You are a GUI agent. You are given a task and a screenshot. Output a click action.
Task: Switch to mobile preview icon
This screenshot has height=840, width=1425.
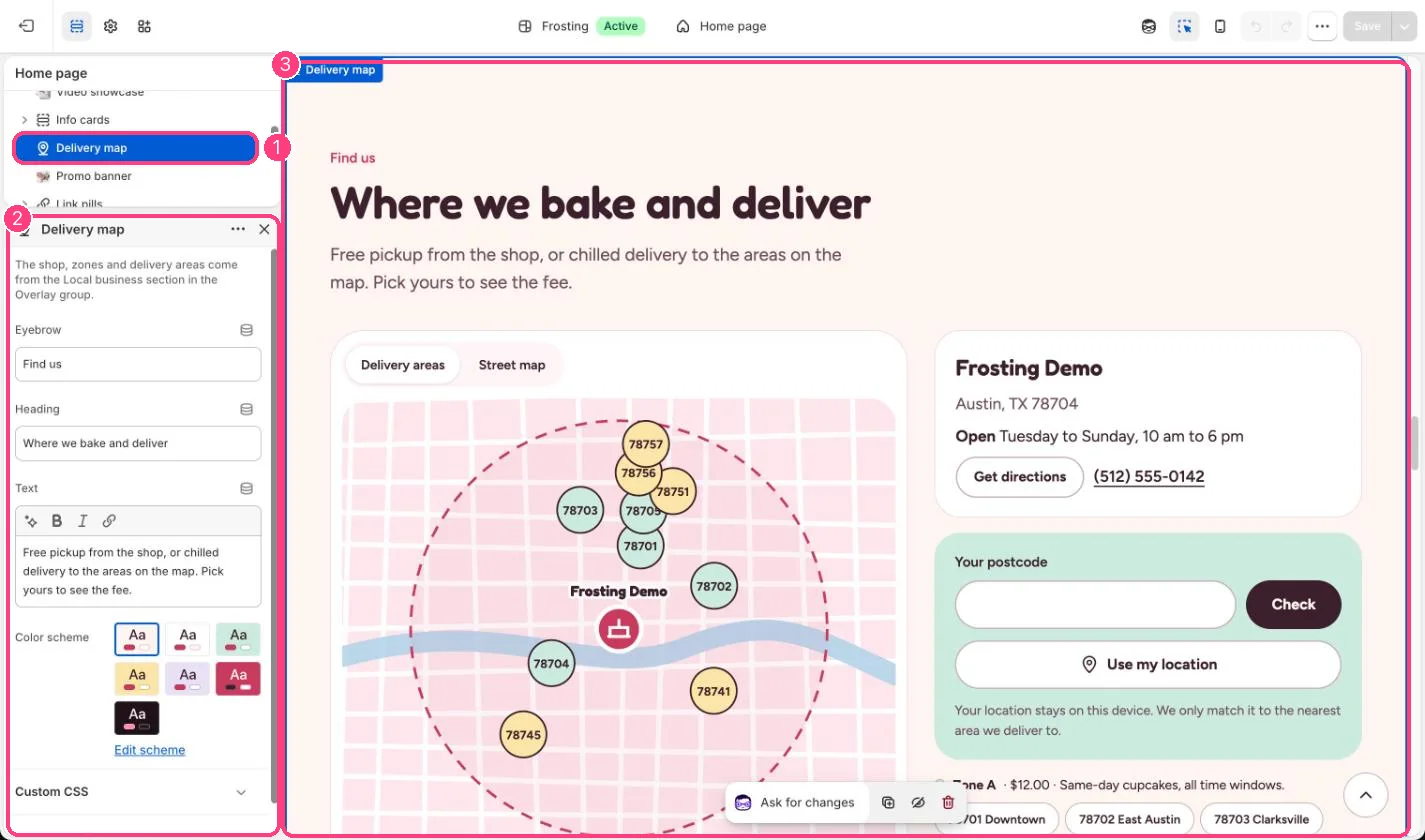(1220, 26)
